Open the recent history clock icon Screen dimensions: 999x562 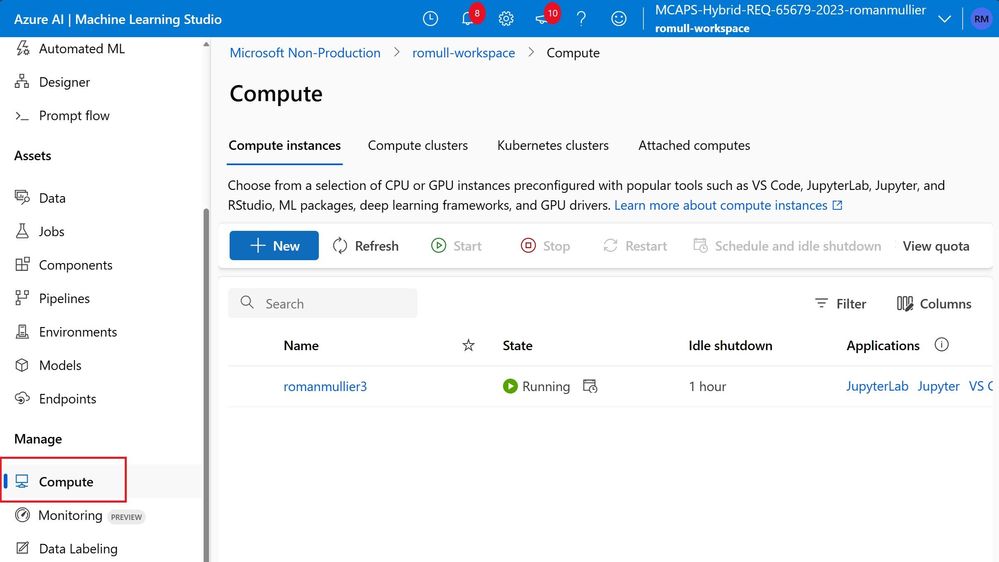point(430,18)
